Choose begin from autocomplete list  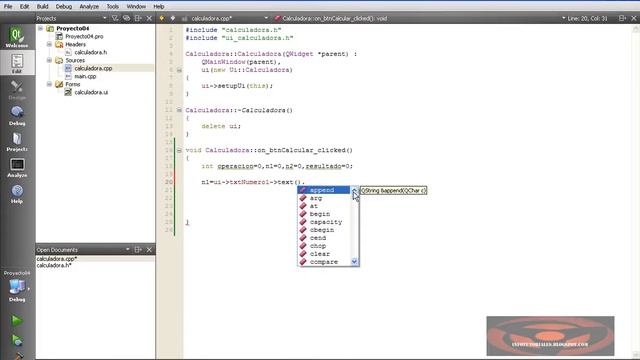coord(324,214)
